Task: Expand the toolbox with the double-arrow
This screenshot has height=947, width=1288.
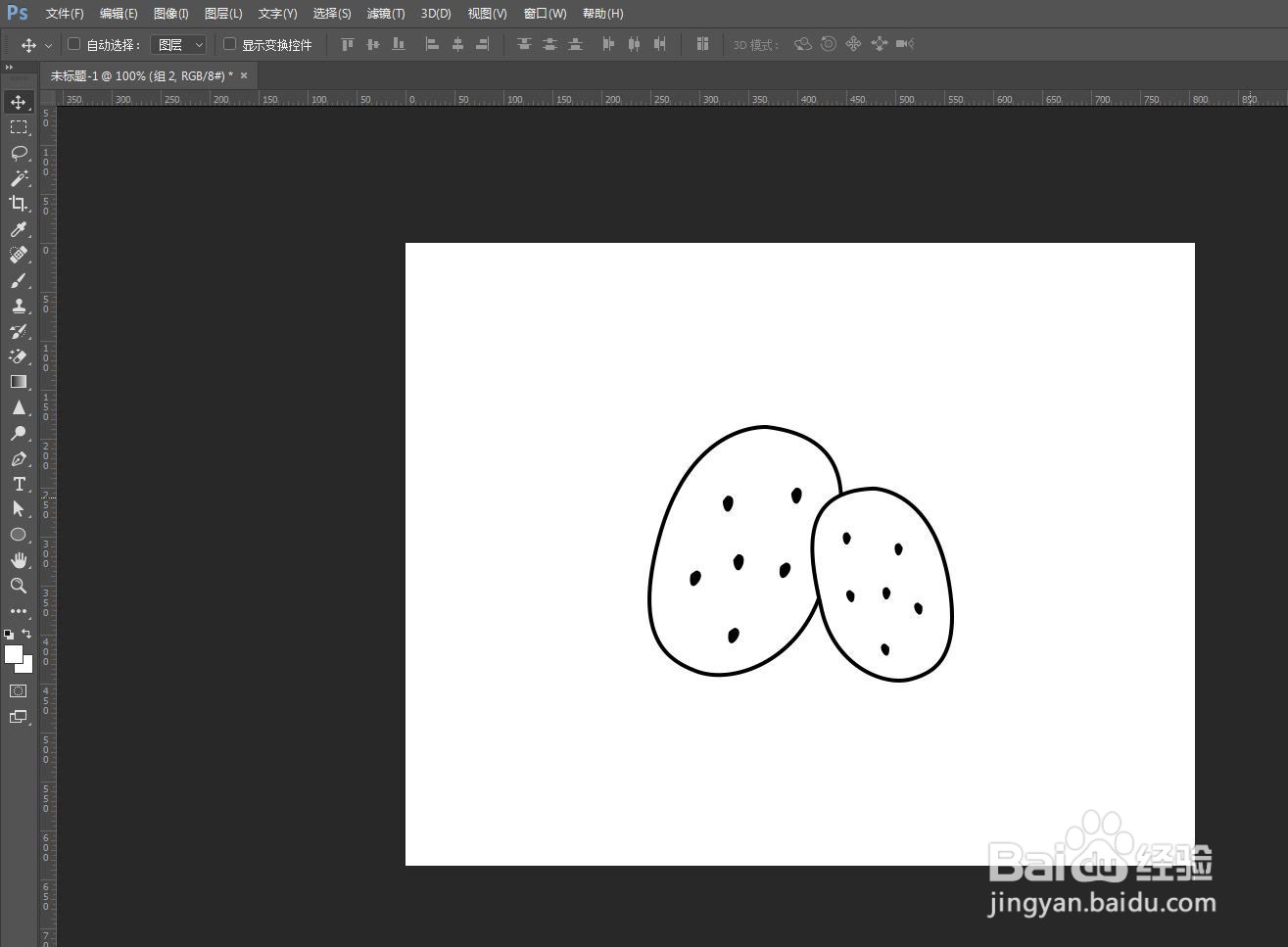Action: click(x=9, y=68)
